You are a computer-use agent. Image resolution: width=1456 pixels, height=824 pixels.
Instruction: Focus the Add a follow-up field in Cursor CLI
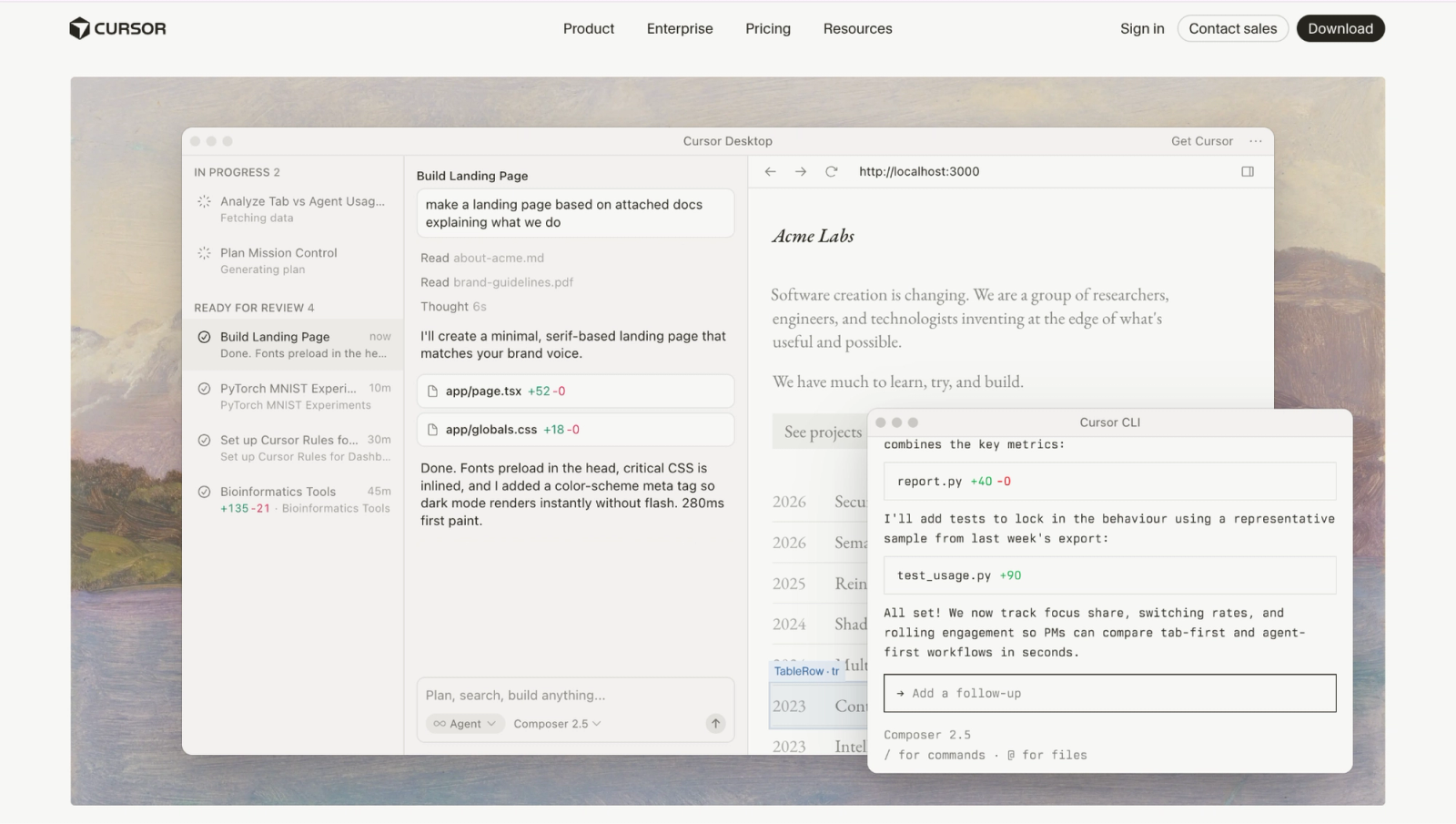(1109, 693)
